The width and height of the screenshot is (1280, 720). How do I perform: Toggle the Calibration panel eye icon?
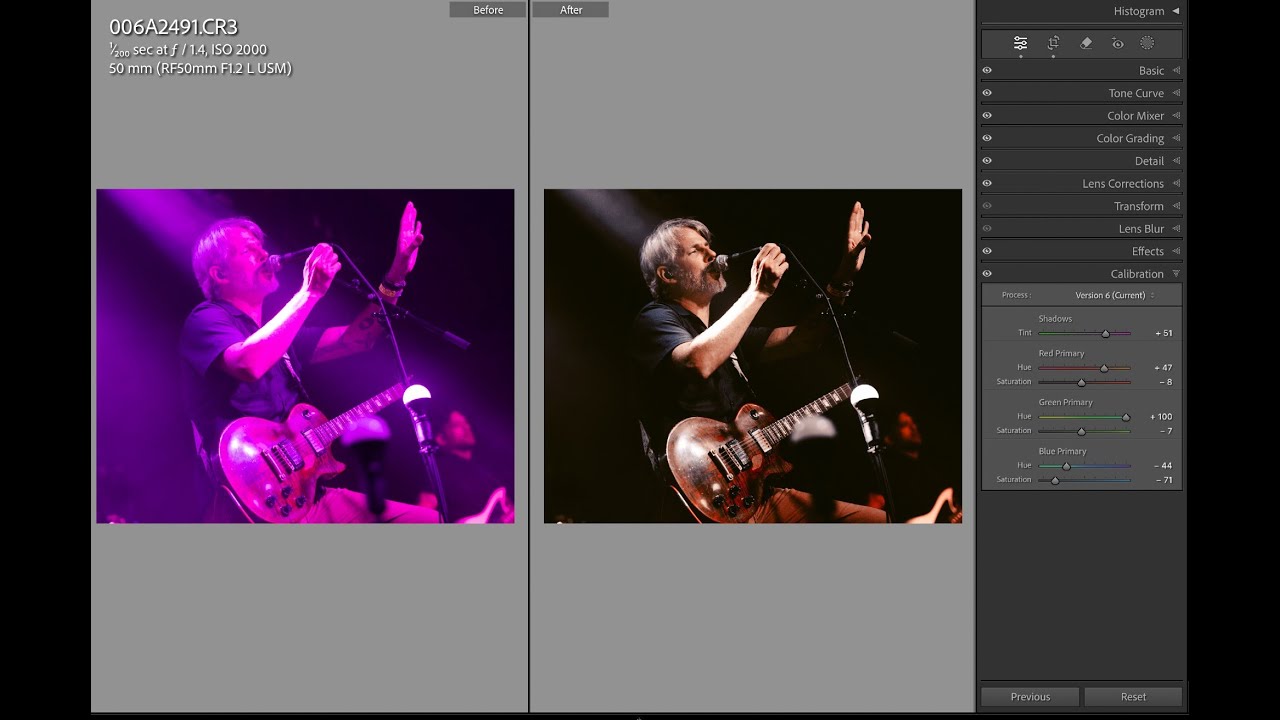pos(987,274)
